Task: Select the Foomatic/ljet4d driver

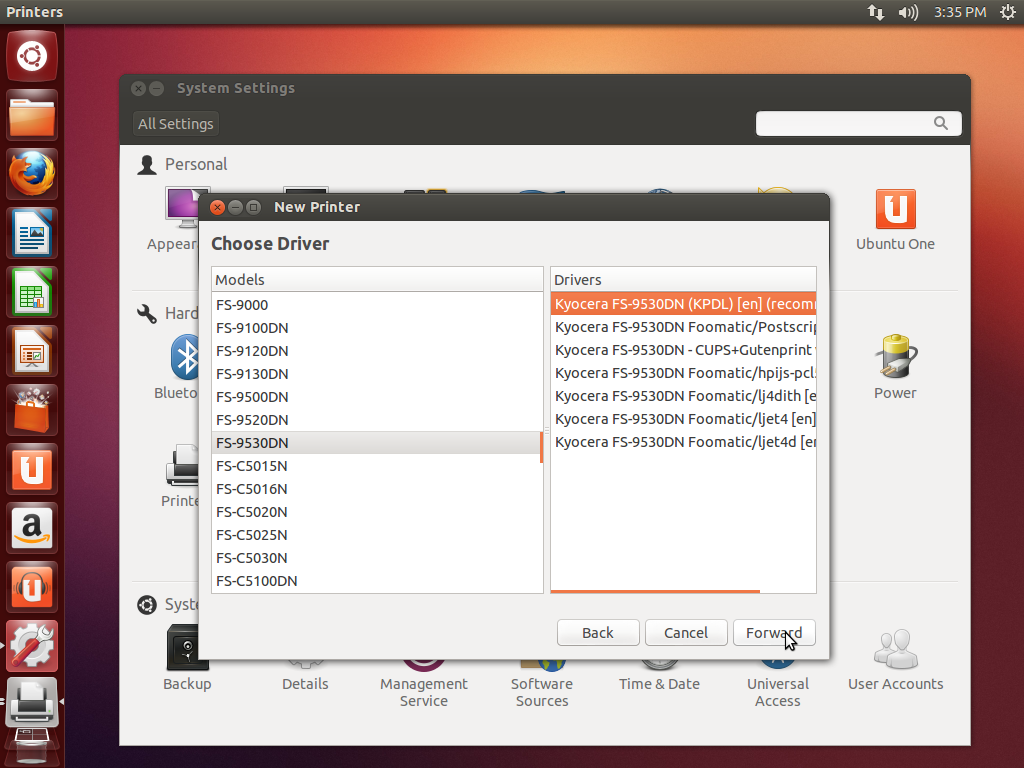Action: tap(683, 442)
